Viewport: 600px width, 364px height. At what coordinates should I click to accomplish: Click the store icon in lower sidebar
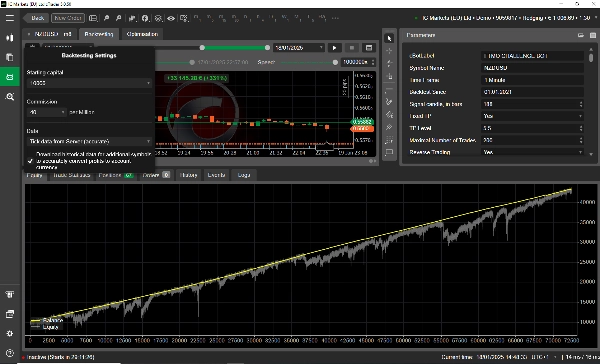[x=10, y=294]
